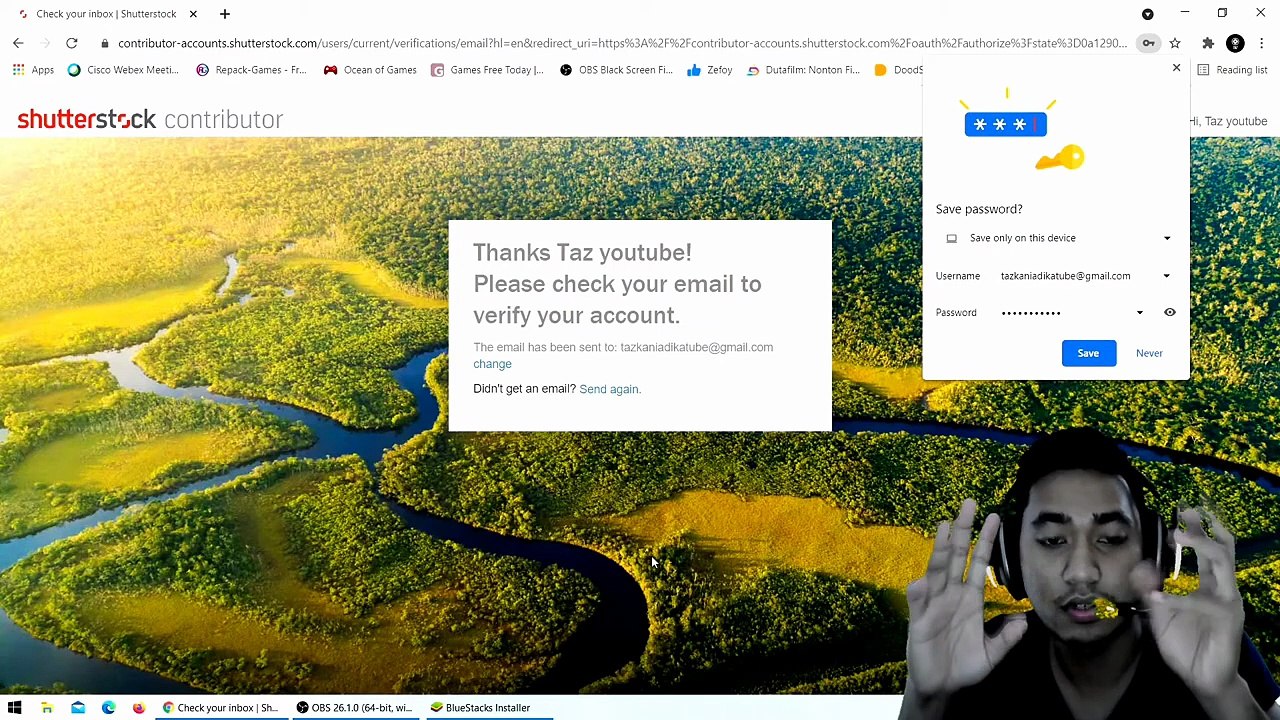This screenshot has height=720, width=1280.
Task: Open the Games Free Today bookmark
Action: [x=487, y=70]
